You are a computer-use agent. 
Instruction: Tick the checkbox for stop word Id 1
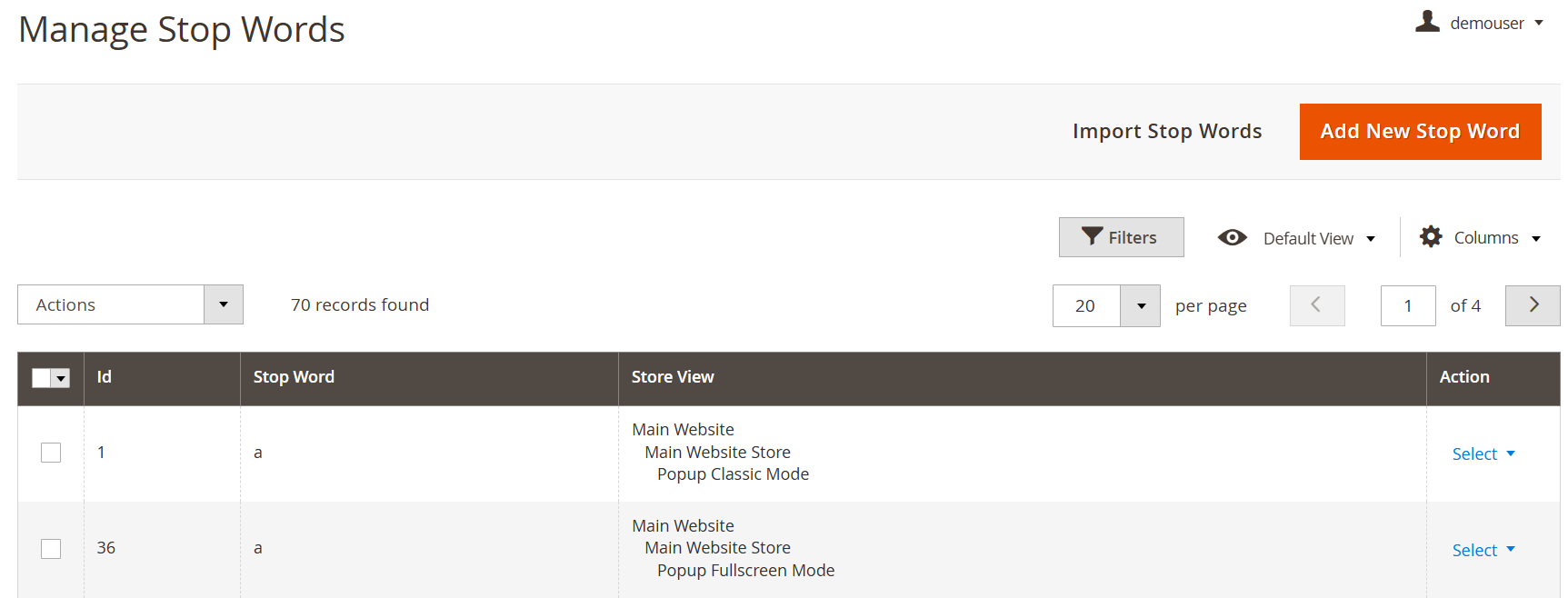(51, 453)
